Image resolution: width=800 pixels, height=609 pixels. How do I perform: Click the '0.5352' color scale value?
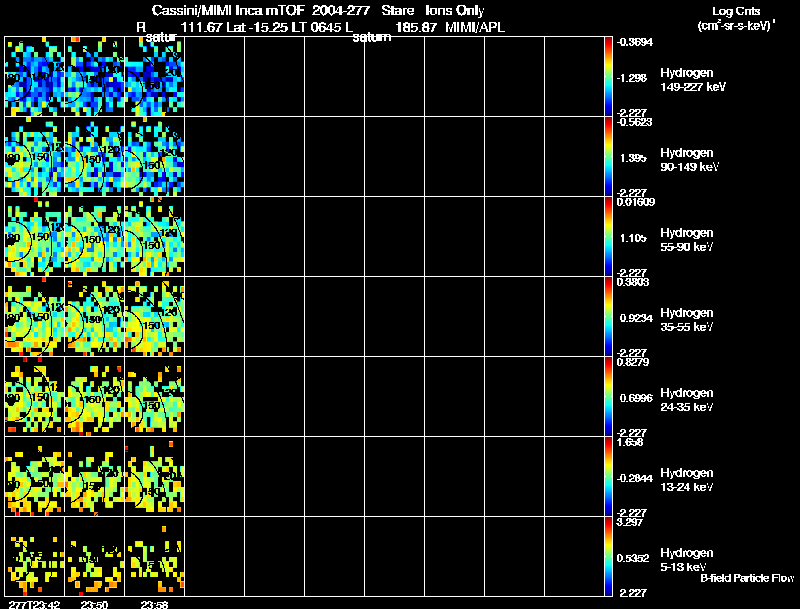tap(633, 558)
